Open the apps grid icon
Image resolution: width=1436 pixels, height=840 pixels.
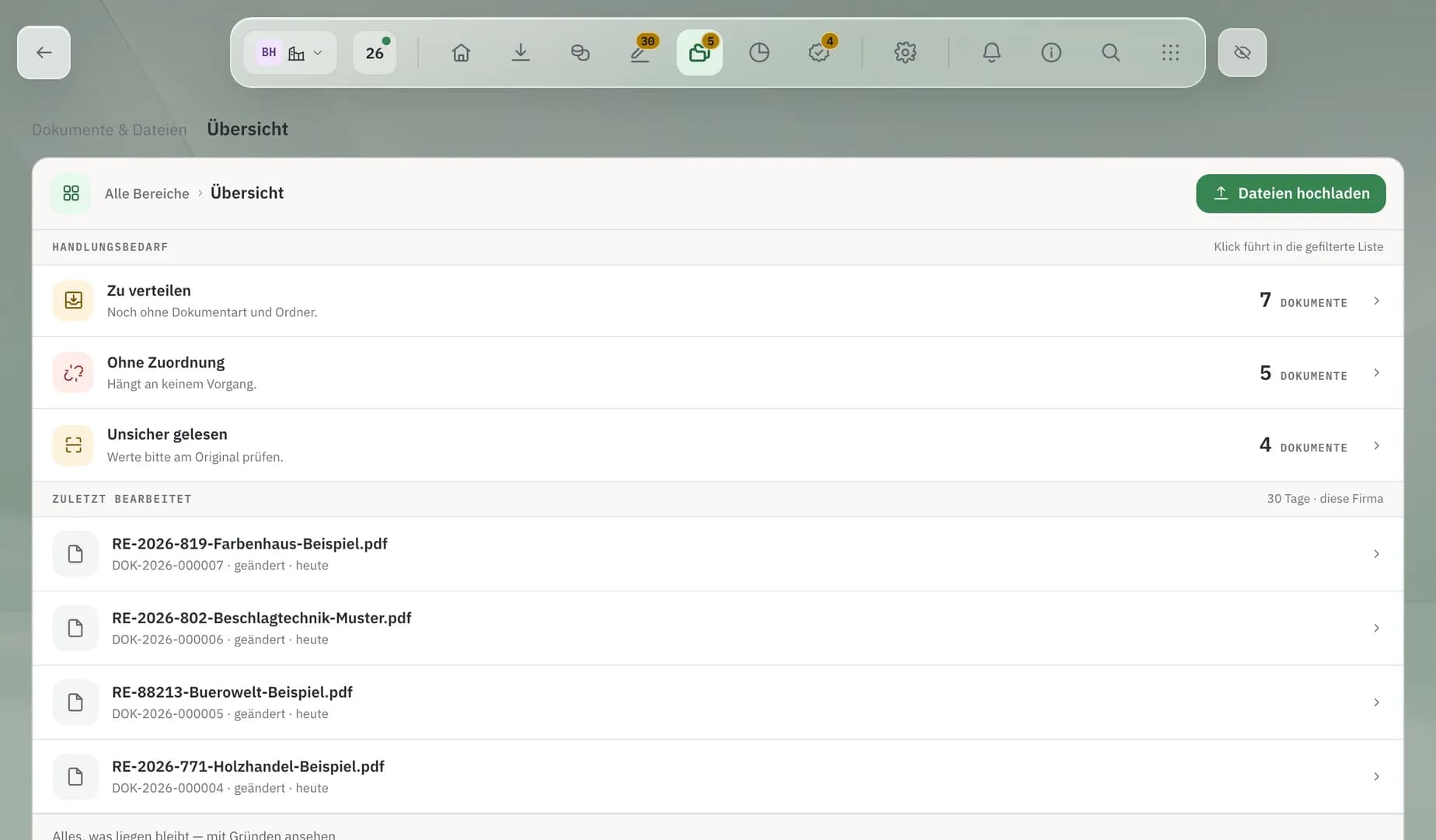click(1170, 53)
